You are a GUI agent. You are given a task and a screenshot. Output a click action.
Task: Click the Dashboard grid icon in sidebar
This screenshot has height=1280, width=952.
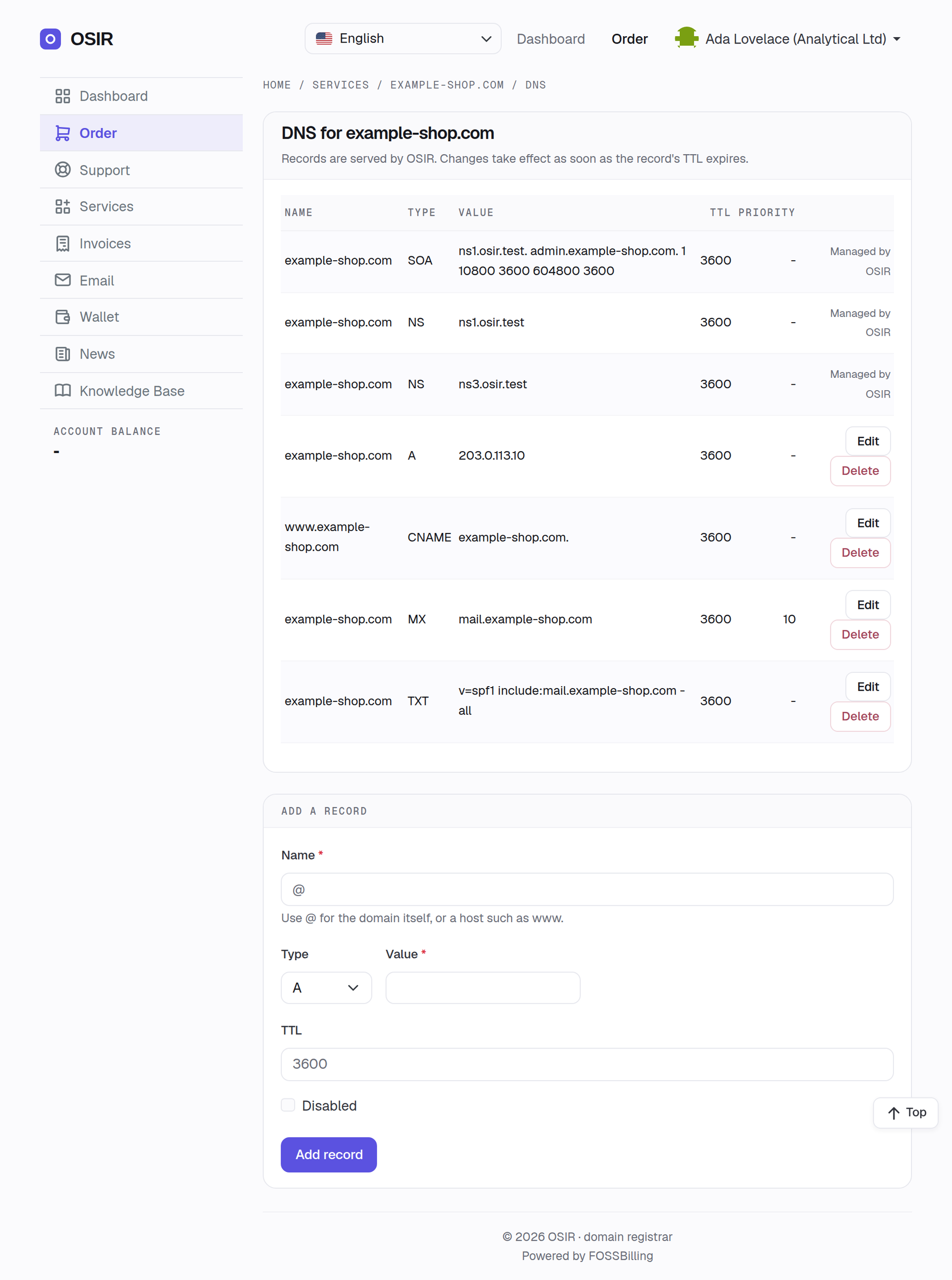62,96
